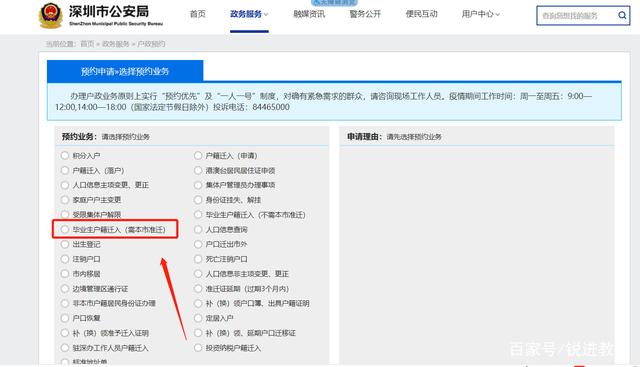Click the 申请理由 heading
The image size is (640, 367).
tap(364, 137)
